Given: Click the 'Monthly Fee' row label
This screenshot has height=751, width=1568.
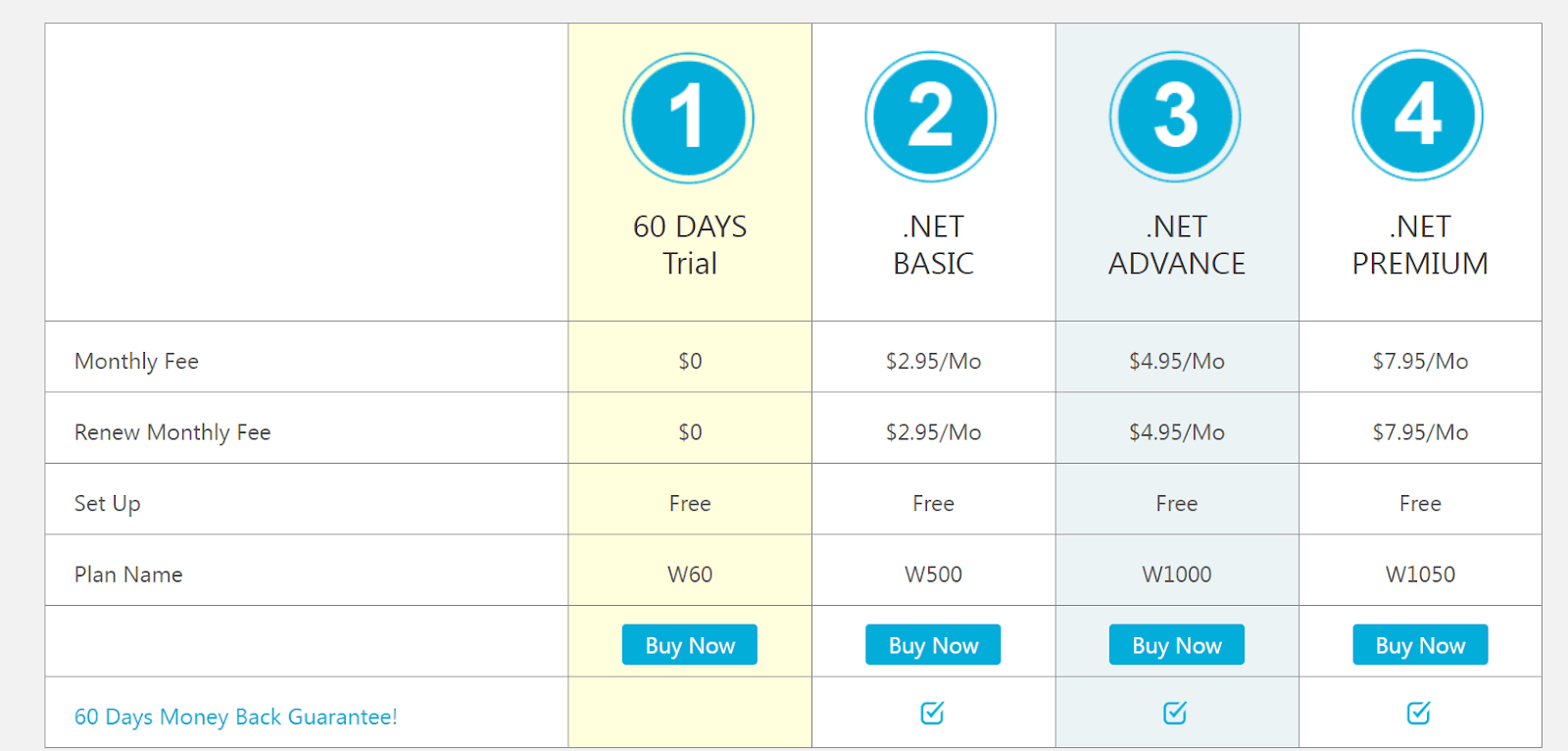Looking at the screenshot, I should click(136, 362).
